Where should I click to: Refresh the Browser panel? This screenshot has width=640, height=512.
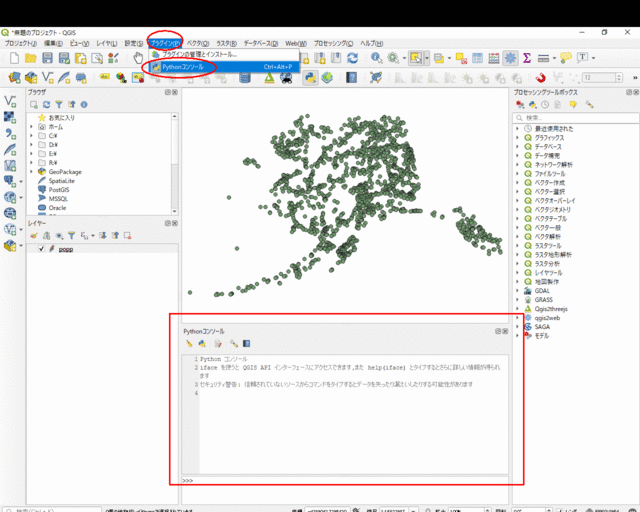tap(47, 105)
